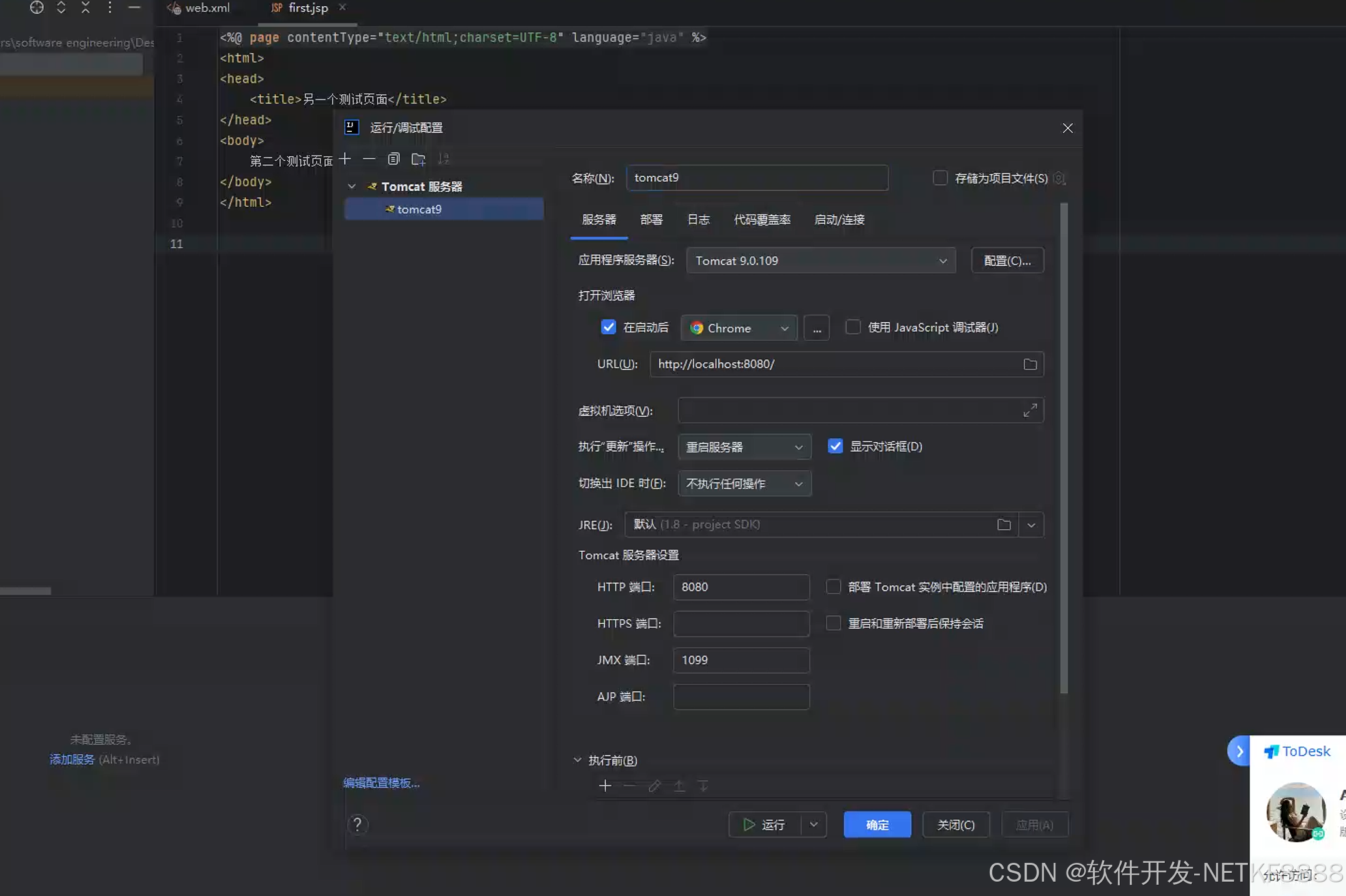Click the gear icon beside store as project file
The image size is (1346, 896).
pos(1060,179)
